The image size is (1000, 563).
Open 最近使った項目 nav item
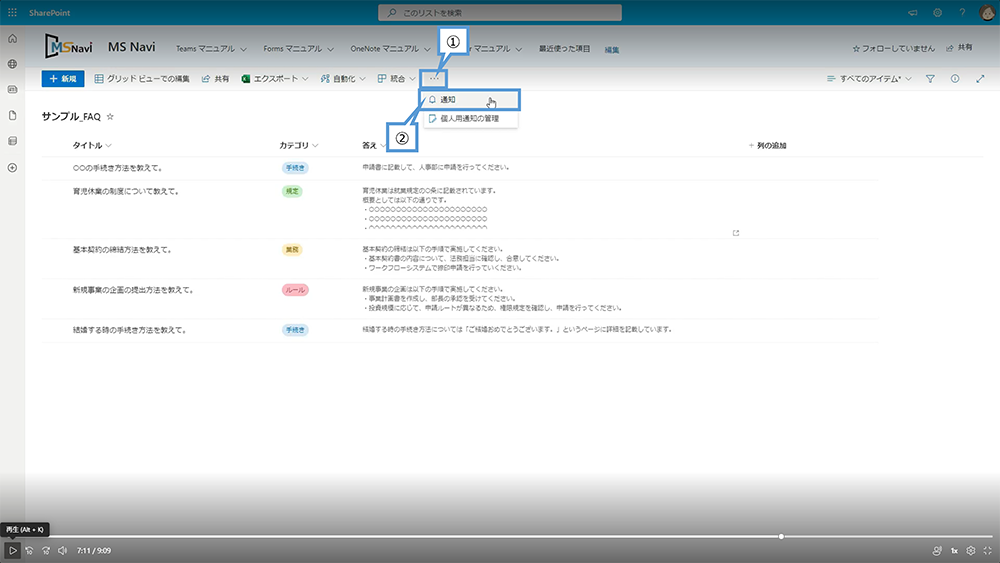pyautogui.click(x=564, y=49)
